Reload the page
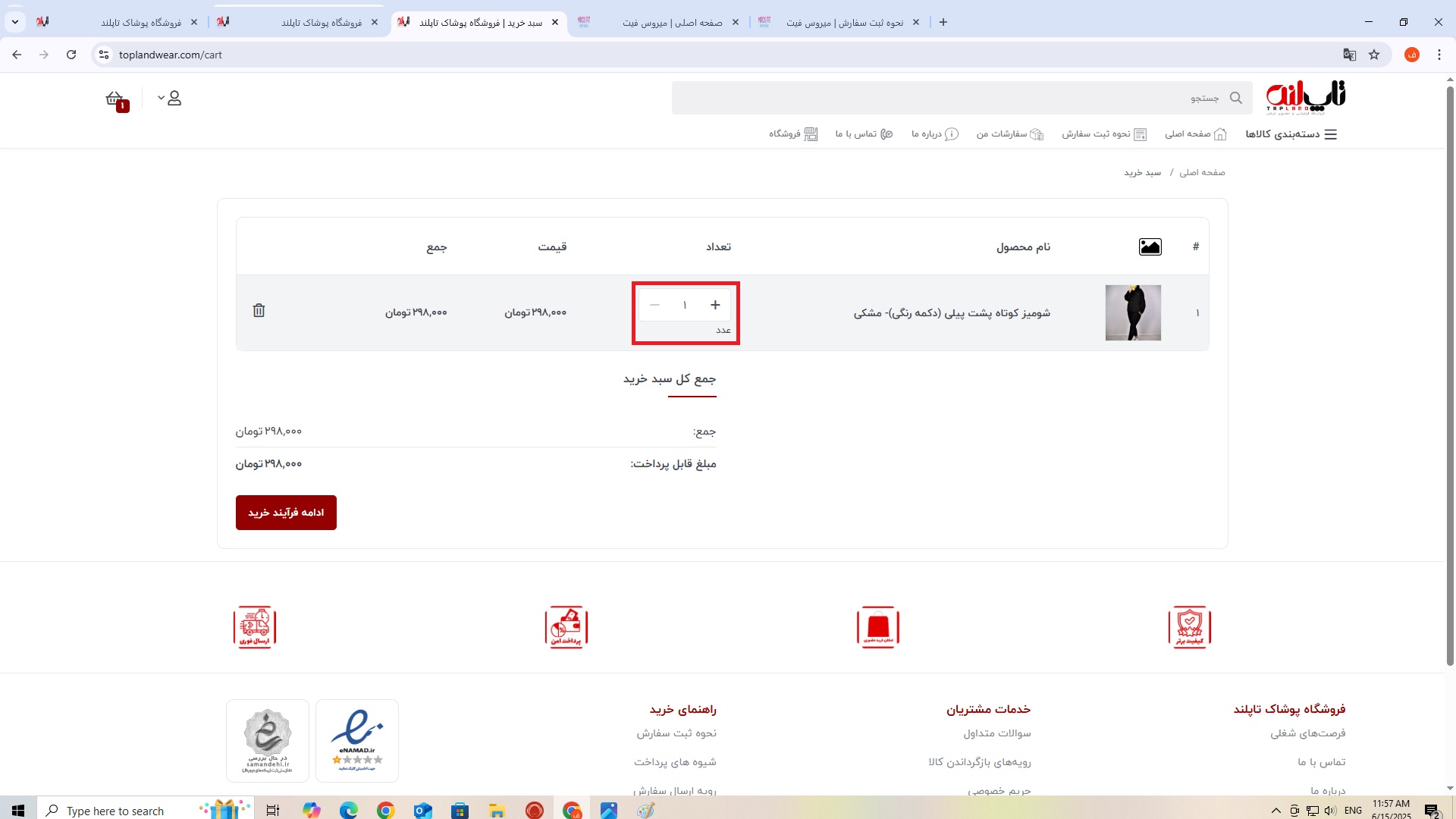 71,55
